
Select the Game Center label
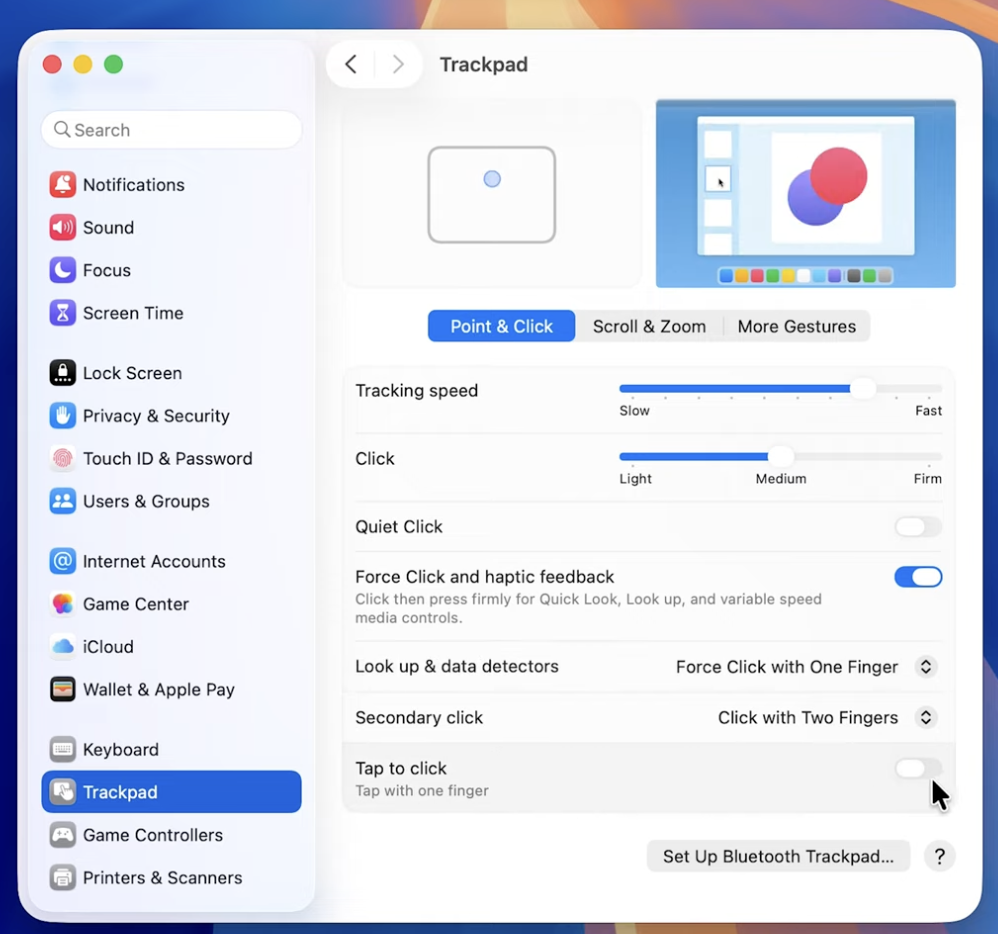136,604
